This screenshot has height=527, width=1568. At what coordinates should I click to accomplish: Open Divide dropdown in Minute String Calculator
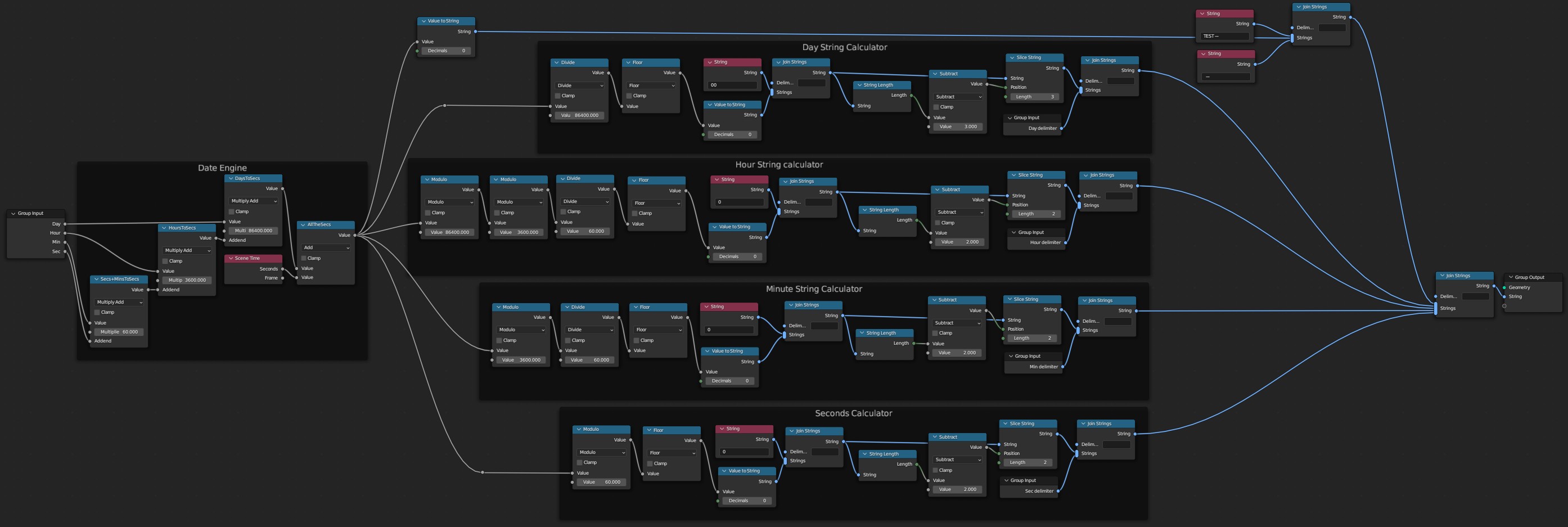point(590,330)
